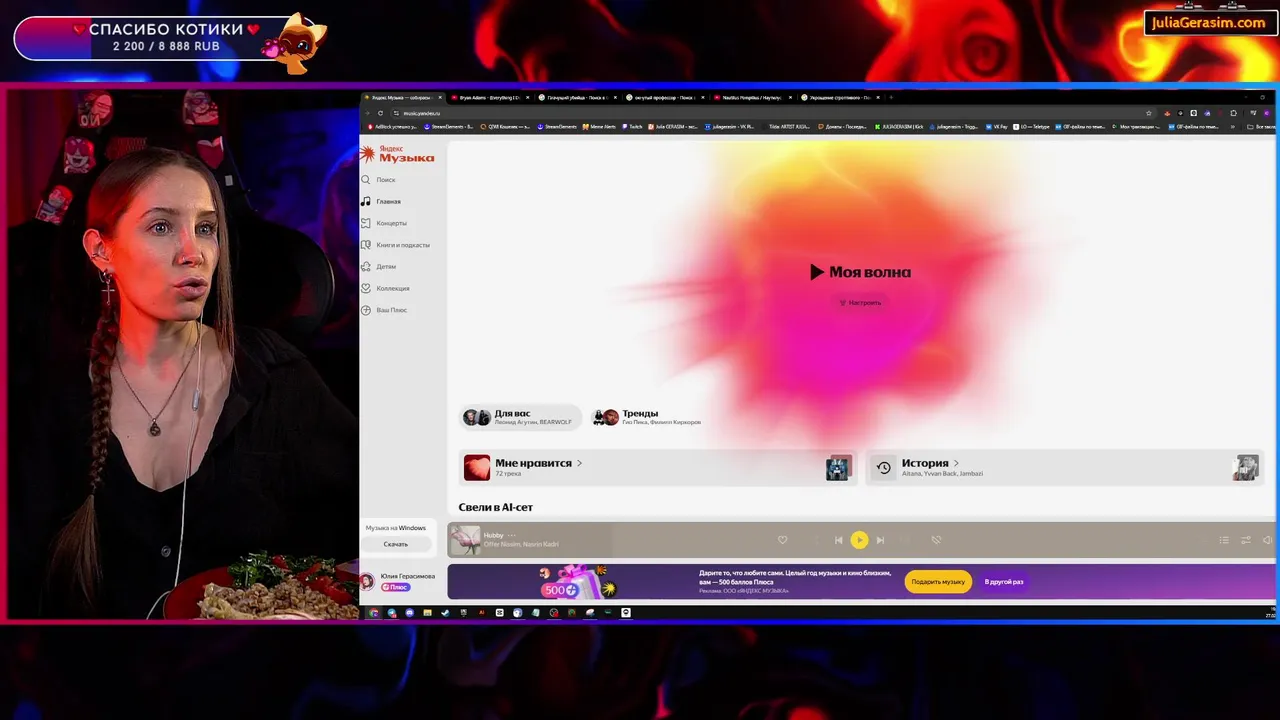The width and height of the screenshot is (1280, 720).
Task: Open artist Offer Nissim, Nasrin Kadri link
Action: (521, 545)
